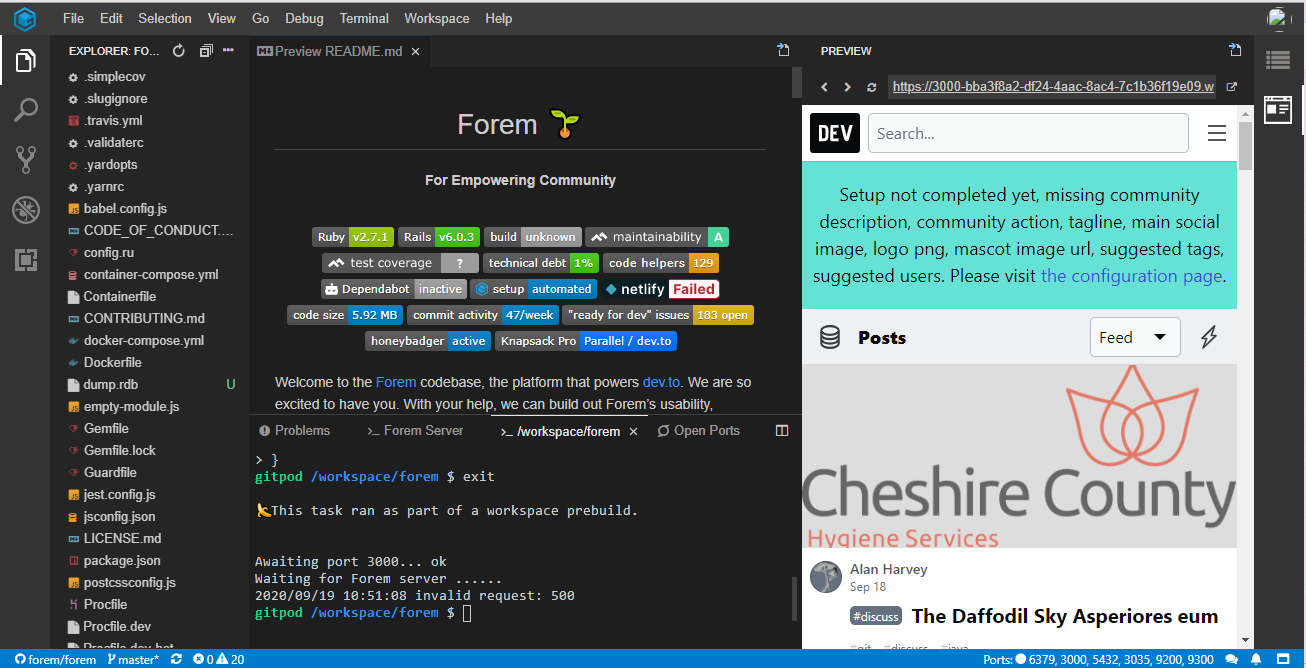The height and width of the screenshot is (668, 1306).
Task: Click the open source icon for README preview
Action: pyautogui.click(x=783, y=50)
